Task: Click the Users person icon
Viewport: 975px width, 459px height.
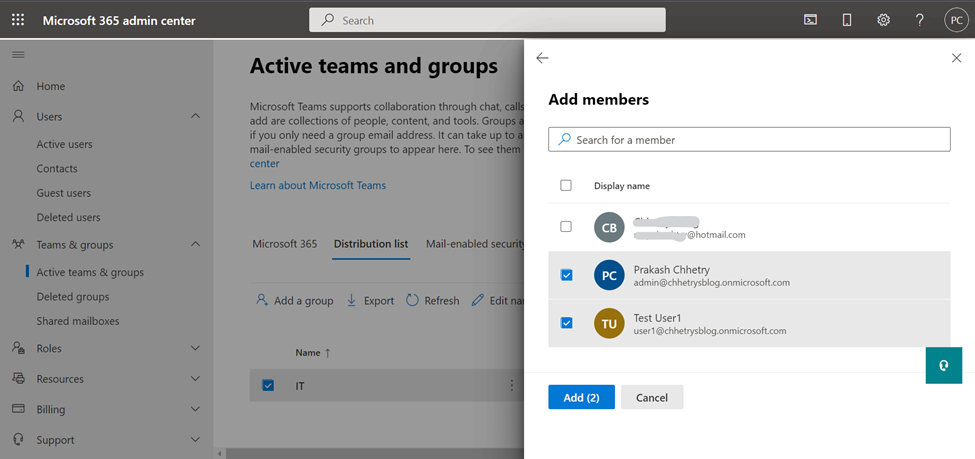Action: (19, 116)
